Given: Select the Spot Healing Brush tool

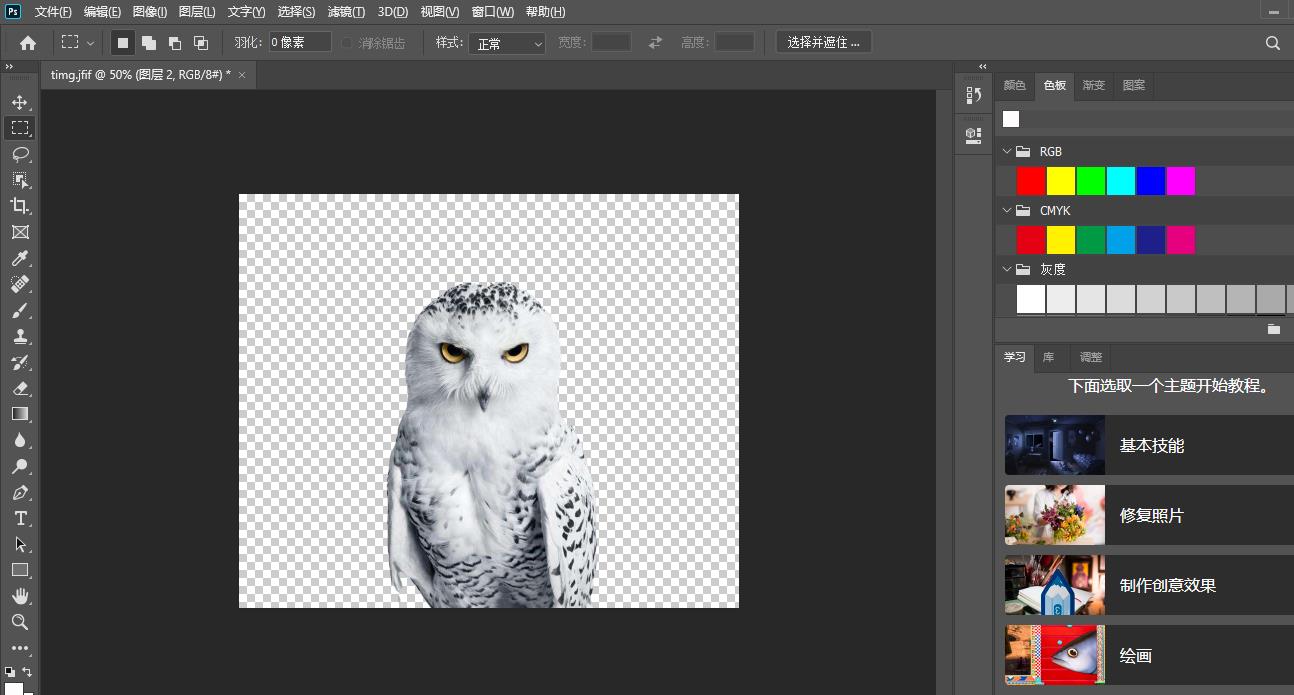Looking at the screenshot, I should pos(20,284).
